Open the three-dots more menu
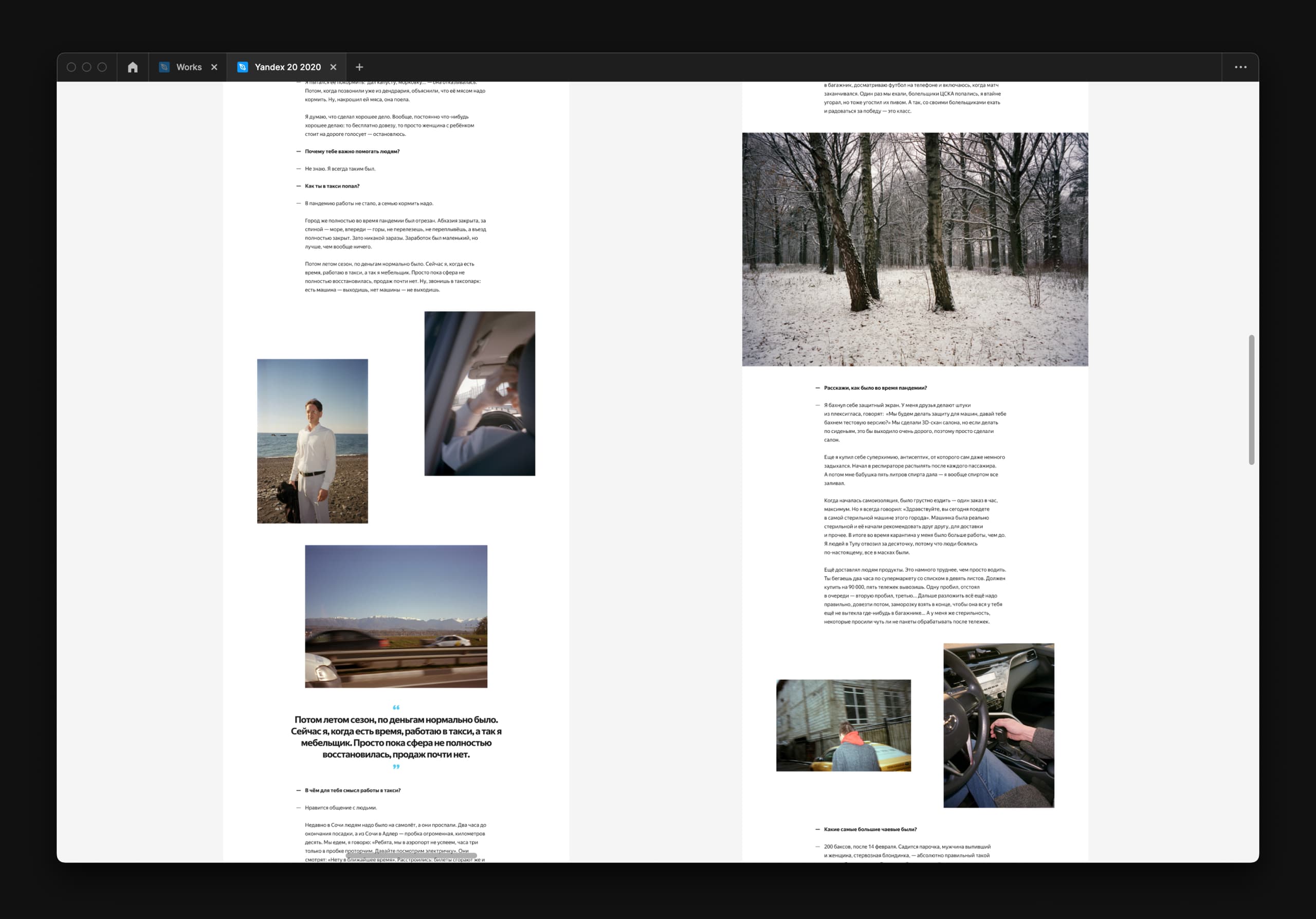The width and height of the screenshot is (1316, 919). point(1240,67)
